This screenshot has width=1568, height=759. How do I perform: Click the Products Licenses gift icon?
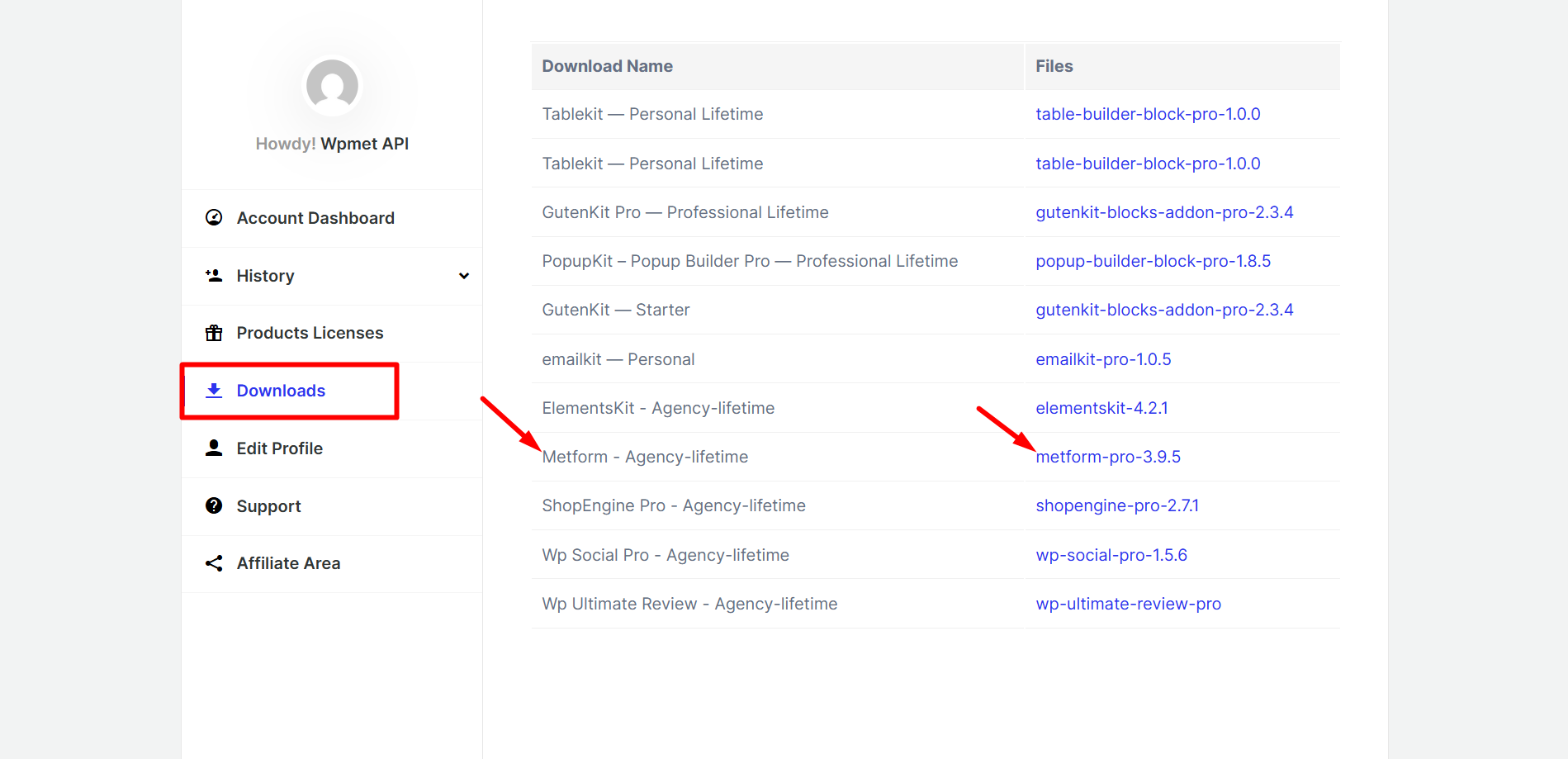214,333
